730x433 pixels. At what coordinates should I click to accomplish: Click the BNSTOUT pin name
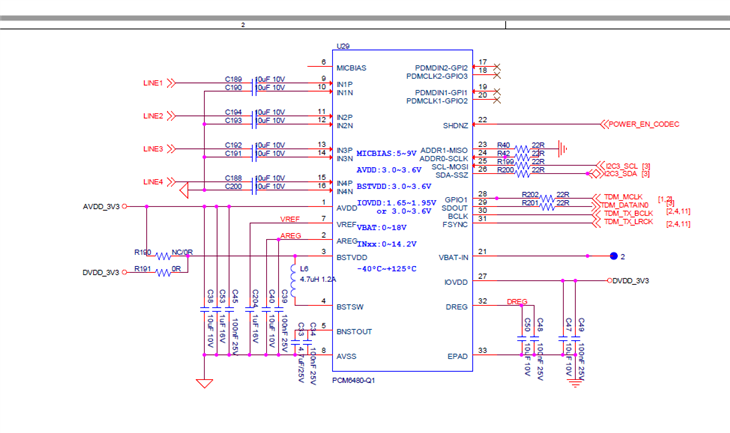point(354,332)
